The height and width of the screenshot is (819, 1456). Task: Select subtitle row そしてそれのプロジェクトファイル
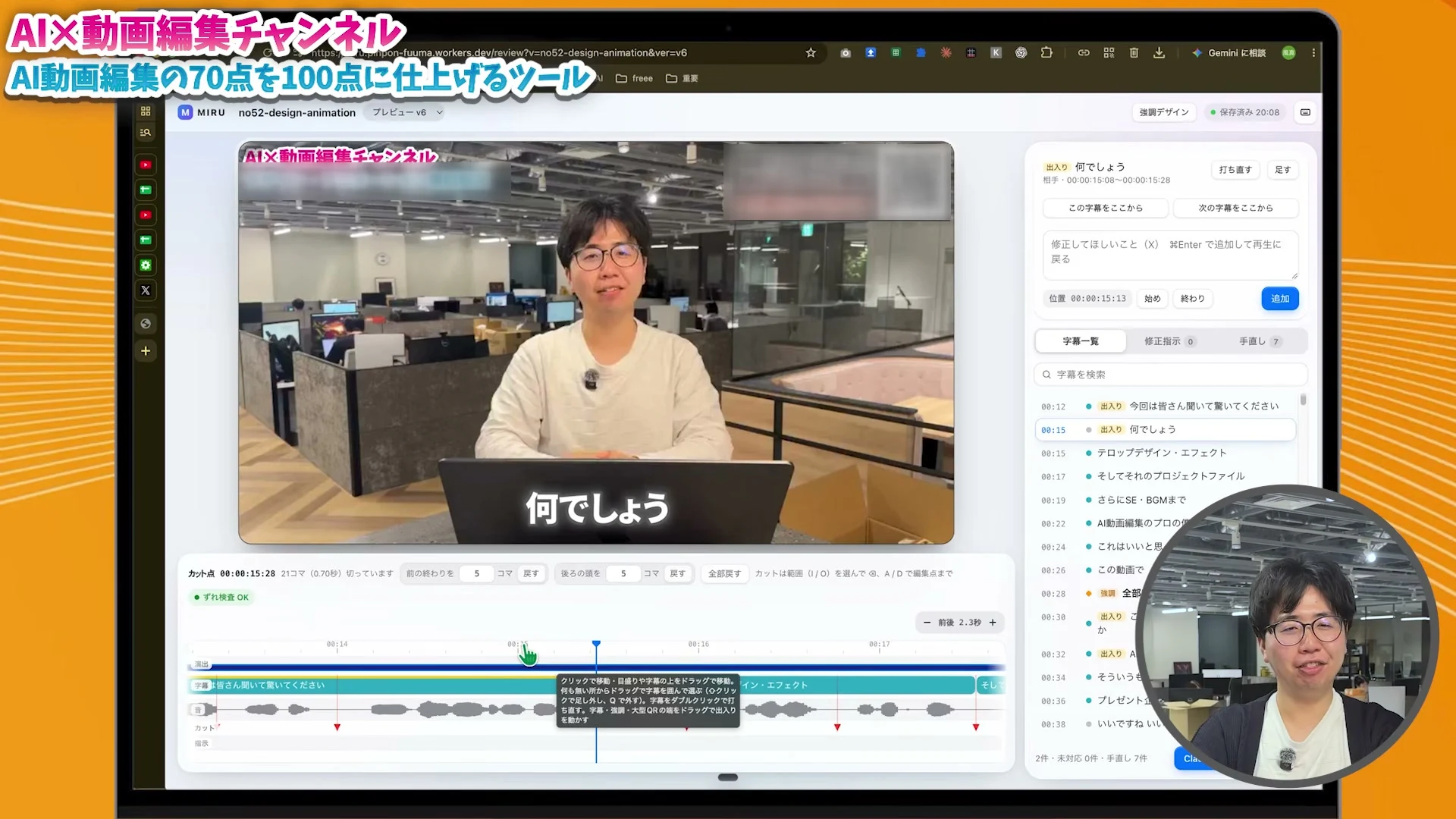coord(1166,476)
